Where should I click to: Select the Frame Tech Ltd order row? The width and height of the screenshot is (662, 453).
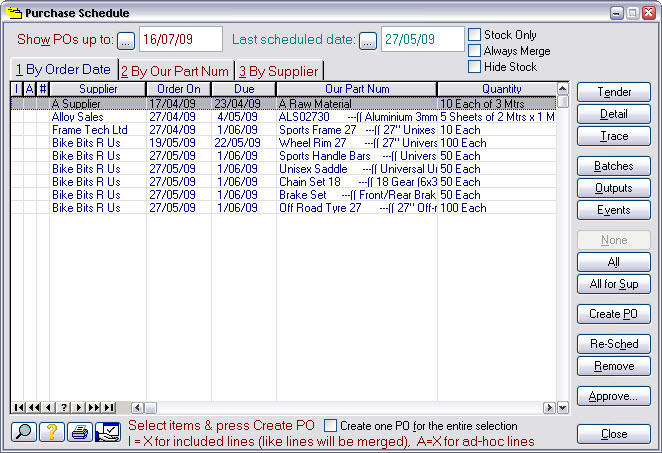(x=90, y=130)
